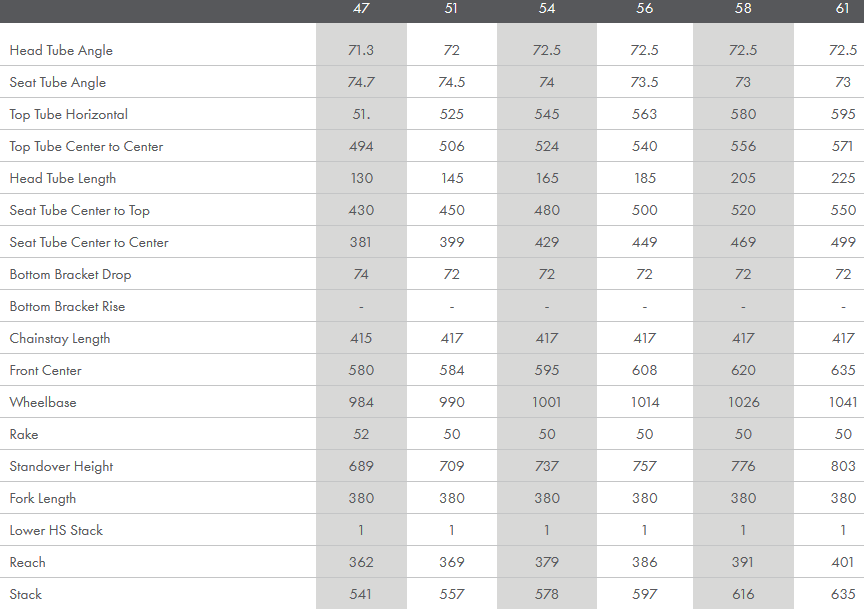
Task: Click the Bottom Bracket Drop row label
Action: click(70, 274)
